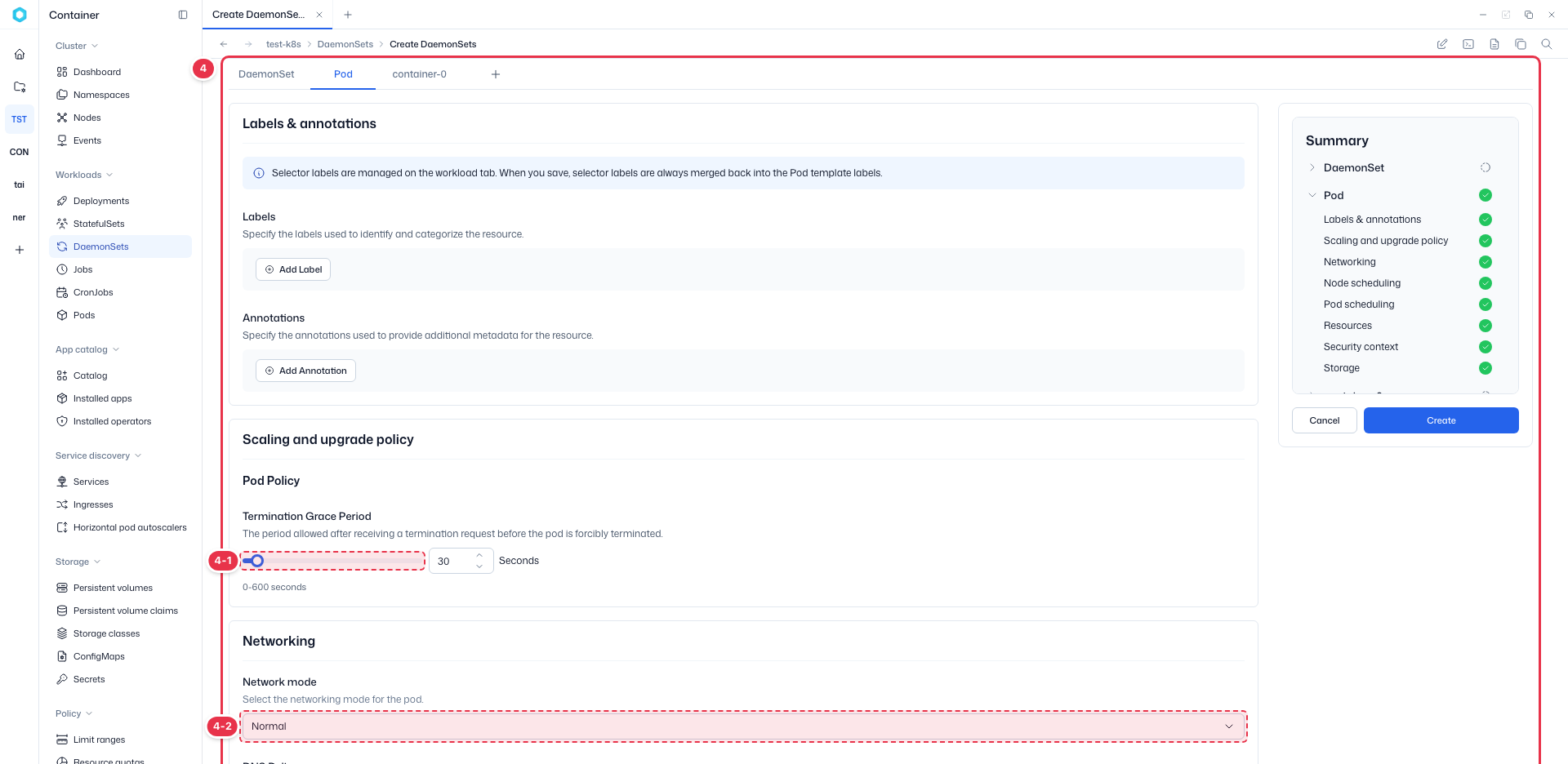Switch to the DaemonSet tab
The width and height of the screenshot is (1568, 764).
pyautogui.click(x=266, y=74)
